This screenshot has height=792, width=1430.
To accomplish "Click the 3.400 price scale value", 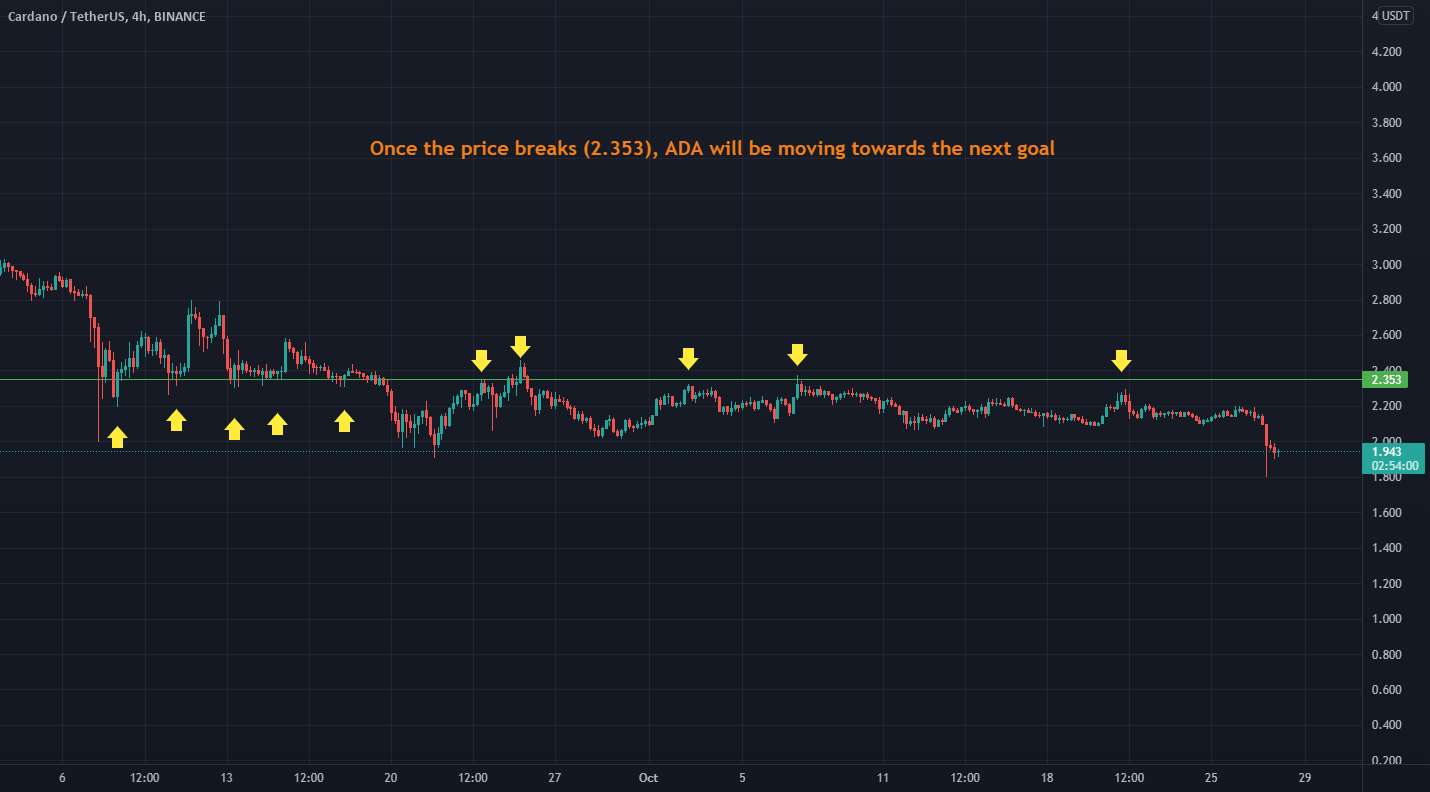I will pos(1386,194).
